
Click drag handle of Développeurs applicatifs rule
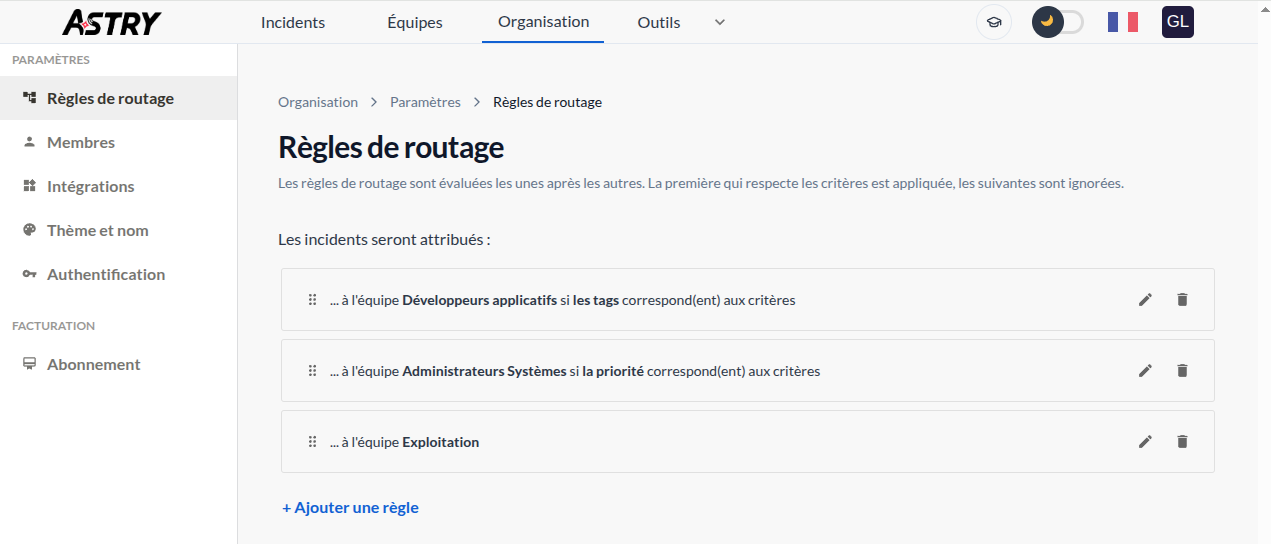tap(312, 299)
